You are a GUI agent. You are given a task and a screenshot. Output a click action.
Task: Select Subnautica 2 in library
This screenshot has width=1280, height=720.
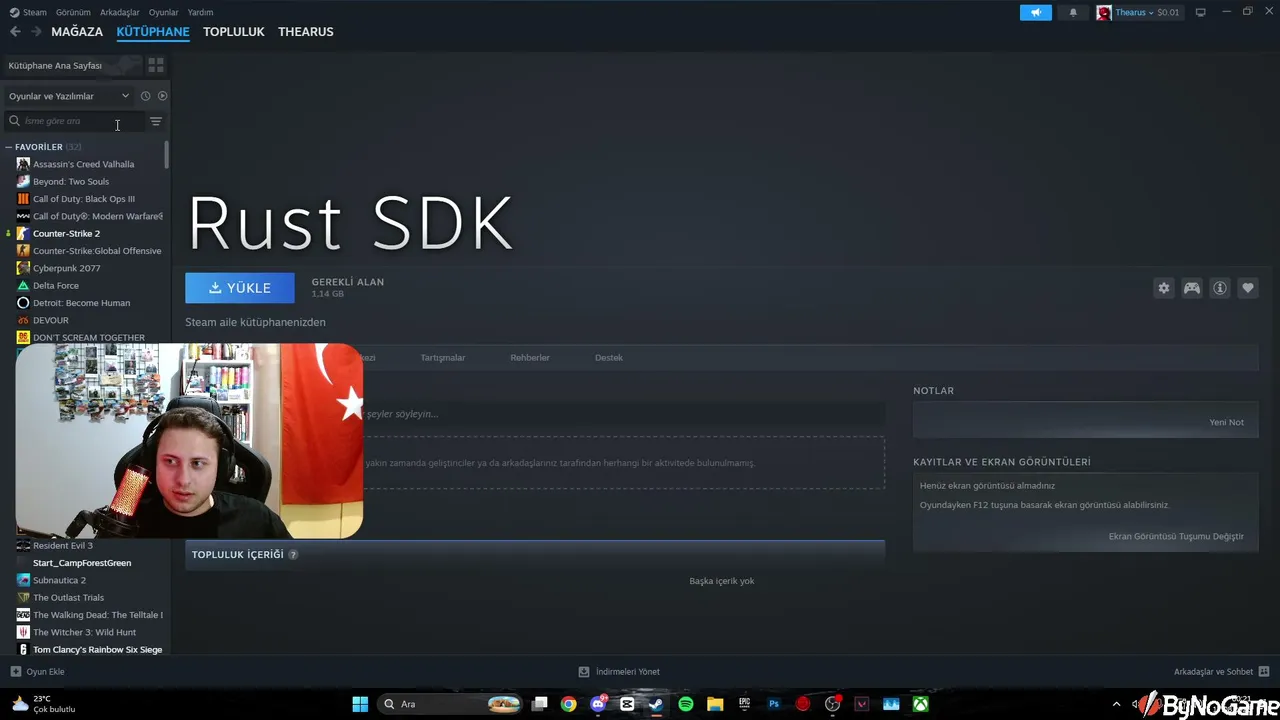click(59, 580)
